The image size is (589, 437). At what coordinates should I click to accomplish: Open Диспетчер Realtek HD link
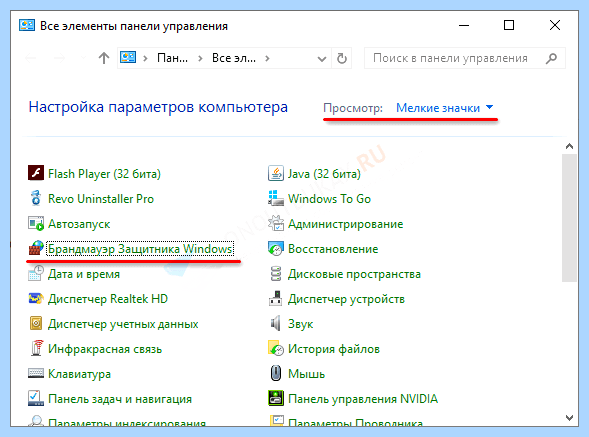click(108, 299)
